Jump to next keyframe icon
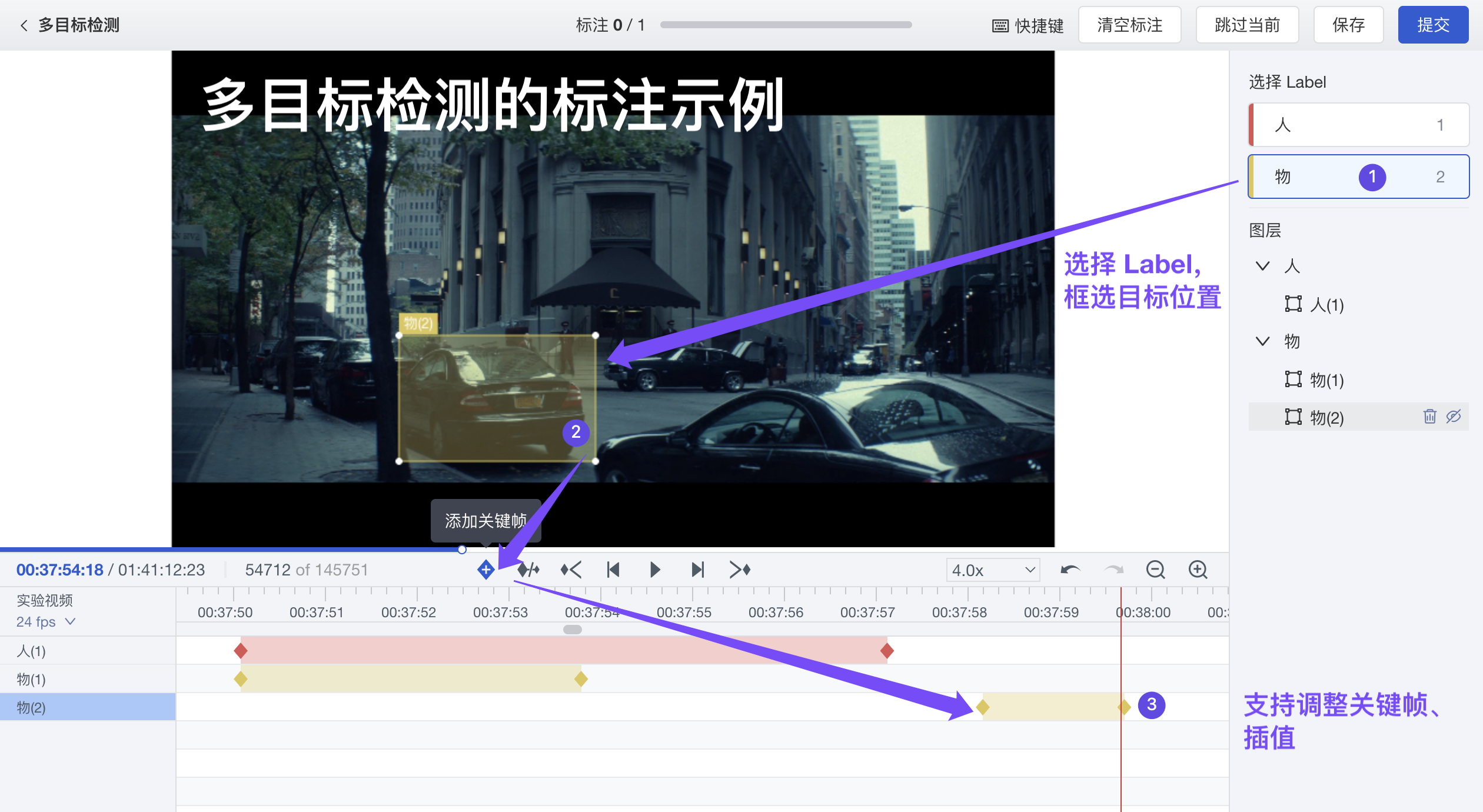Viewport: 1483px width, 812px height. point(740,570)
